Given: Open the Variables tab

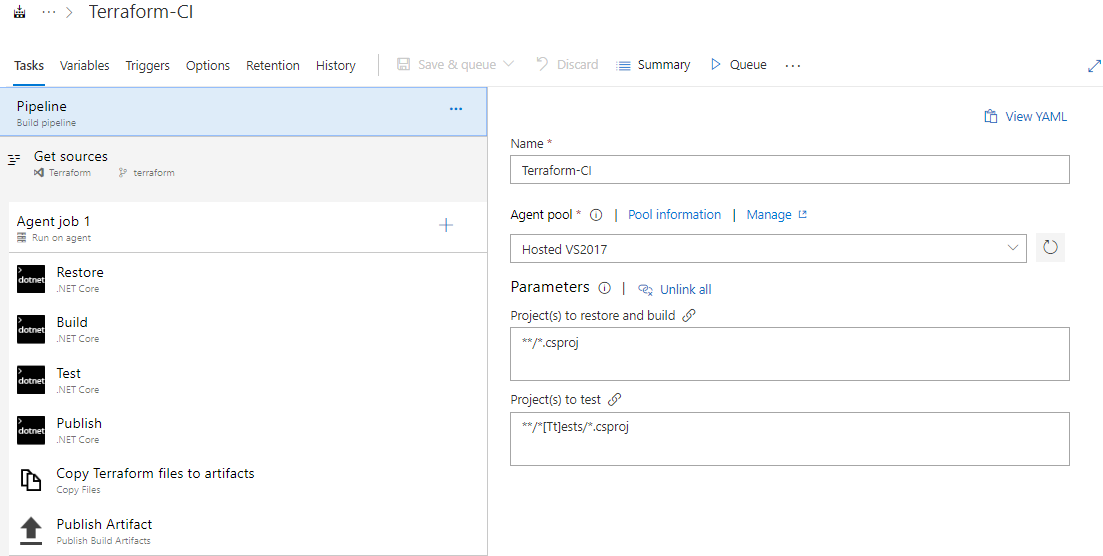Looking at the screenshot, I should coord(84,65).
